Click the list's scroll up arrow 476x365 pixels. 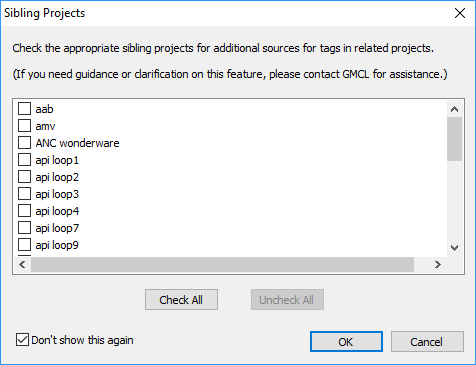coord(454,109)
